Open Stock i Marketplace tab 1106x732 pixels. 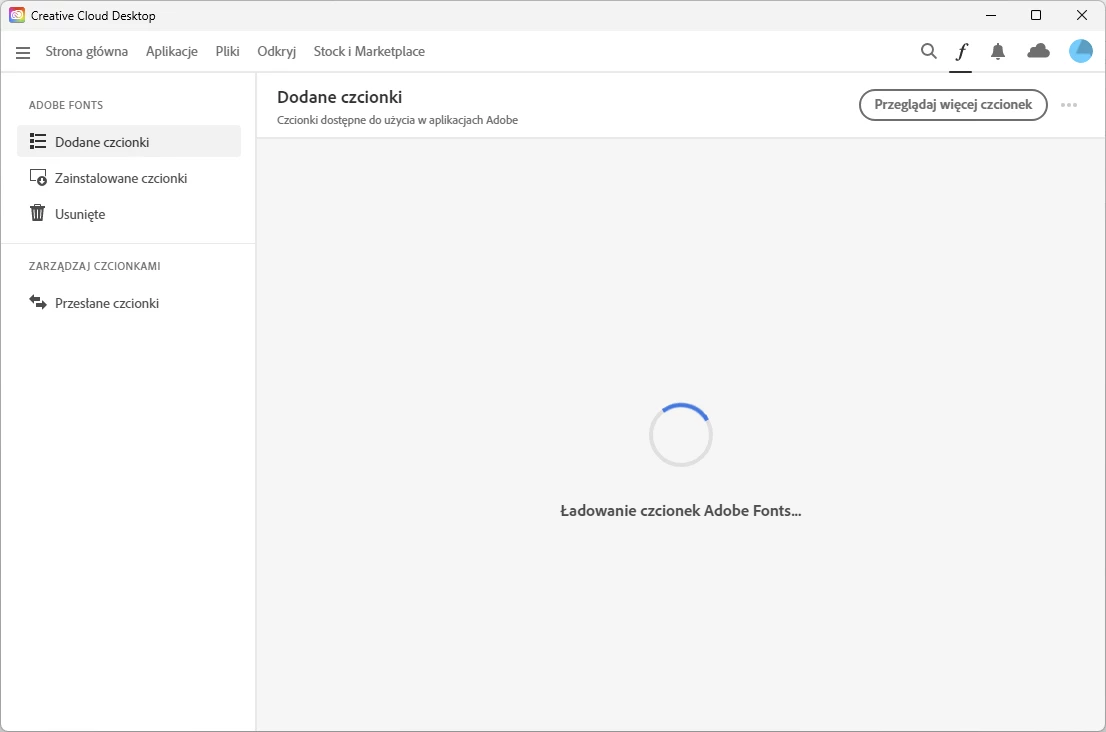(369, 51)
